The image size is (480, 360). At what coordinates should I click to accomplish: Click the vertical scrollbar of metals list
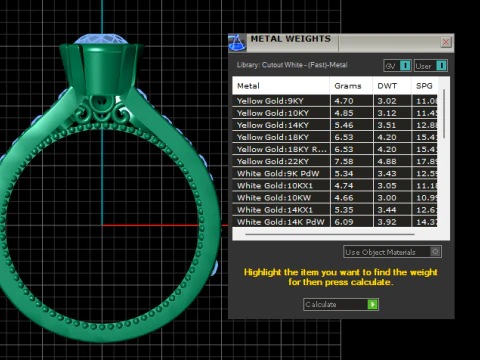point(444,114)
